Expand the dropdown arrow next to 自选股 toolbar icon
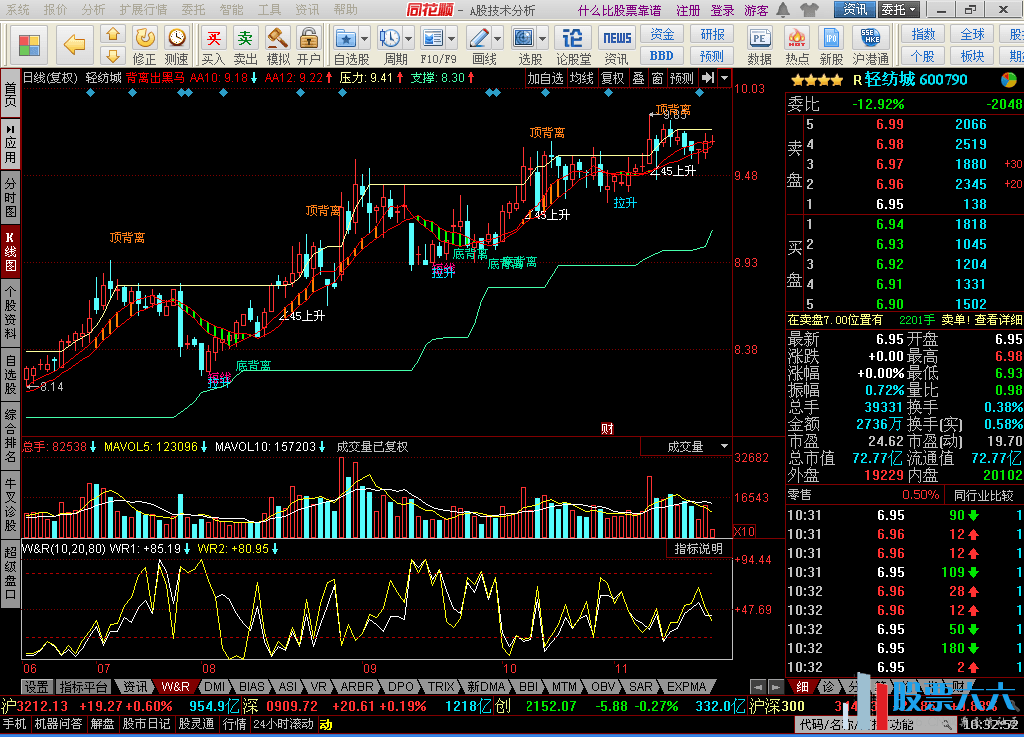1024x737 pixels. 364,39
